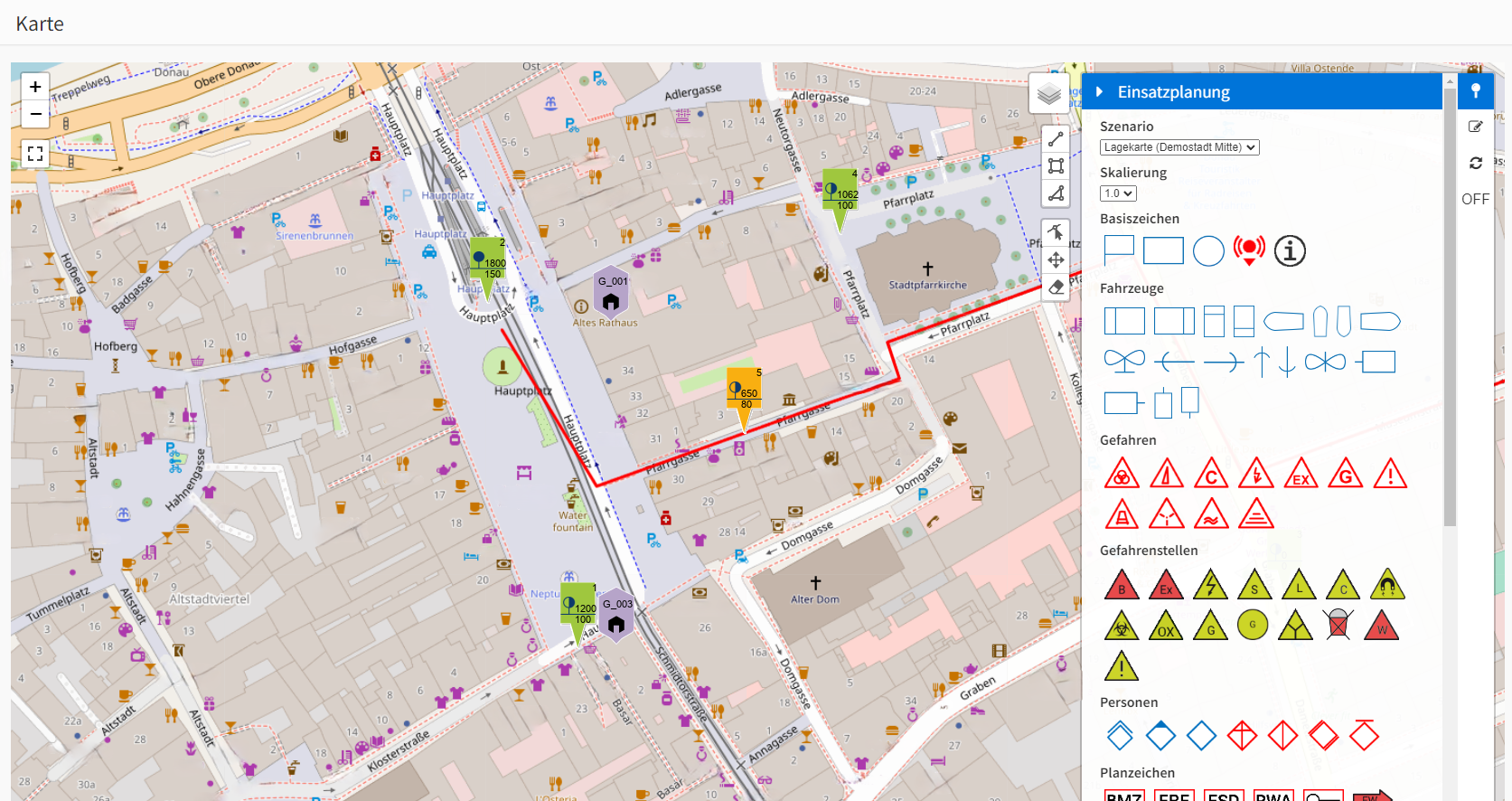Image resolution: width=1512 pixels, height=801 pixels.
Task: Select the blue diamond with roof chevron
Action: point(1120,735)
